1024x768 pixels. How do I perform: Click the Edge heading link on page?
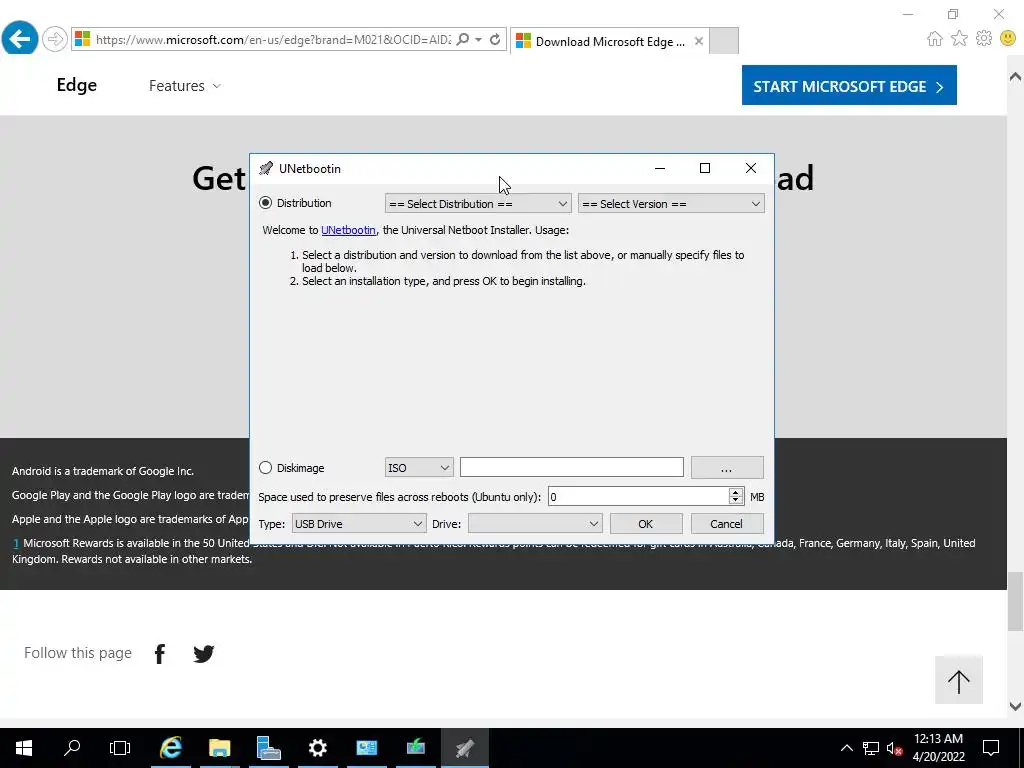[x=76, y=85]
